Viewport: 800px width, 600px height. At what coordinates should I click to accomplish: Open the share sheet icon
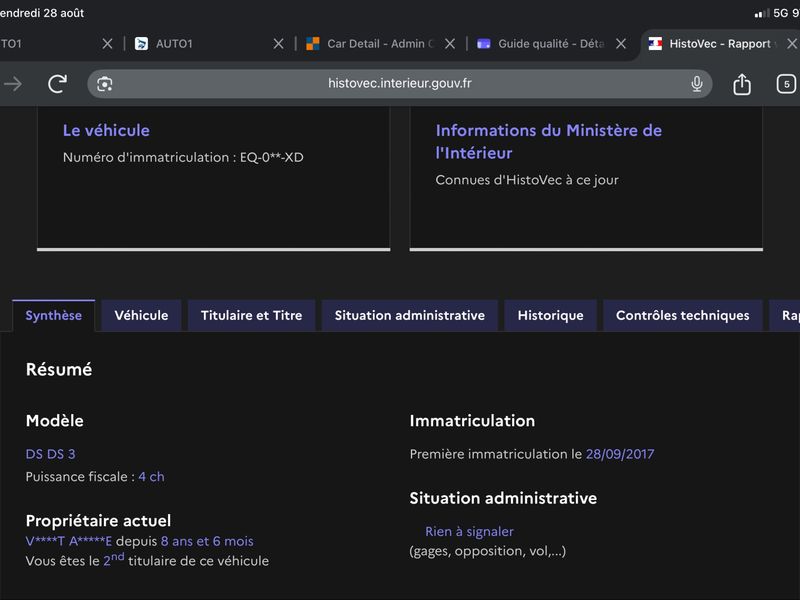(742, 84)
